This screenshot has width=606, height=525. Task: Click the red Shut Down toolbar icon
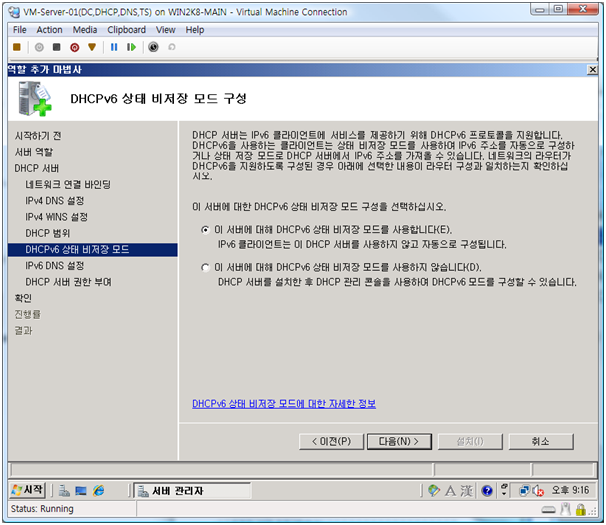point(75,47)
